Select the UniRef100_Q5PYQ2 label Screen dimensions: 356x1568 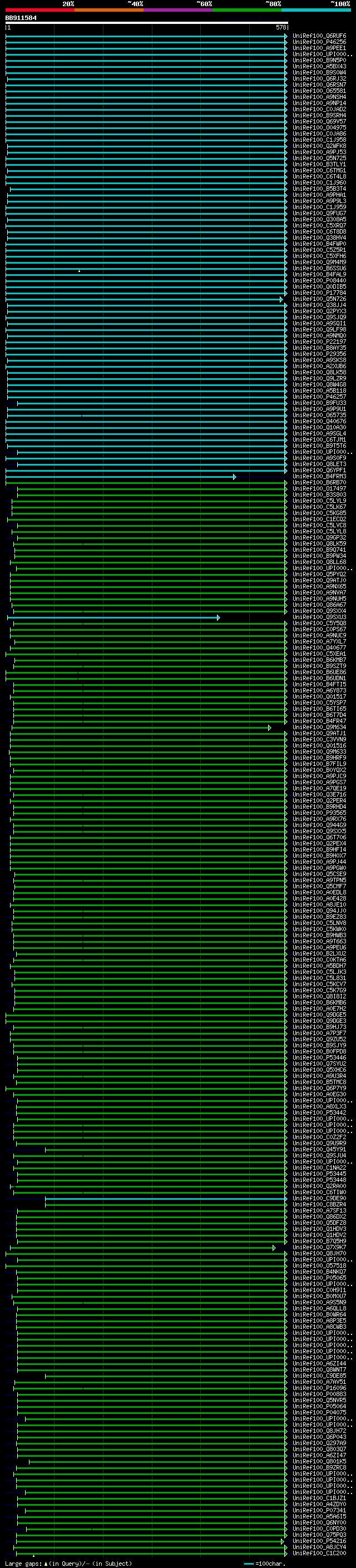pos(319,575)
